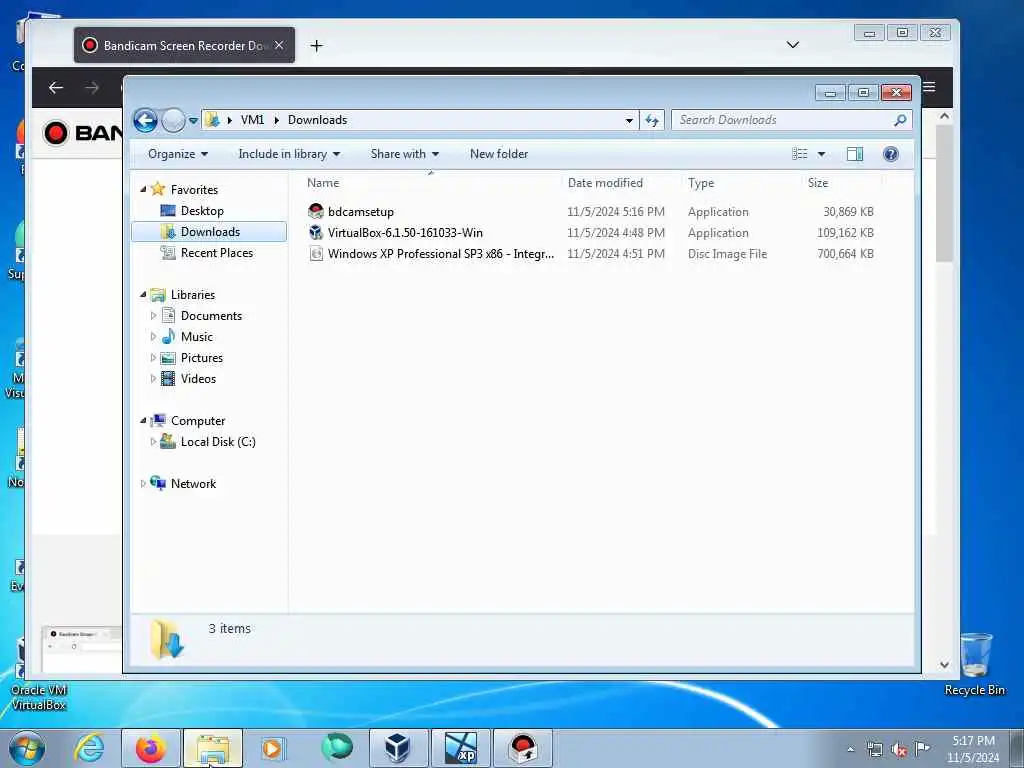Open recent locations dropdown beside navigation arrows
The image size is (1024, 768).
(x=193, y=120)
